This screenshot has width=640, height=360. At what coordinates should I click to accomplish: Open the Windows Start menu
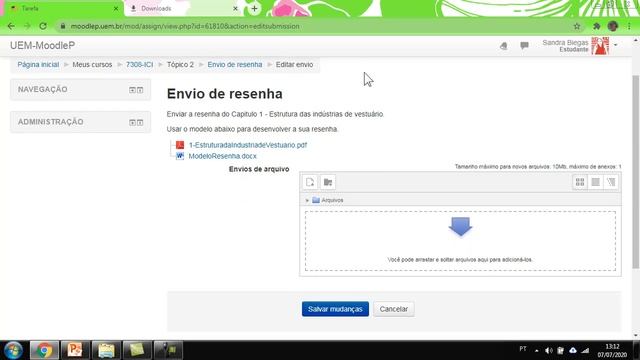click(x=13, y=350)
